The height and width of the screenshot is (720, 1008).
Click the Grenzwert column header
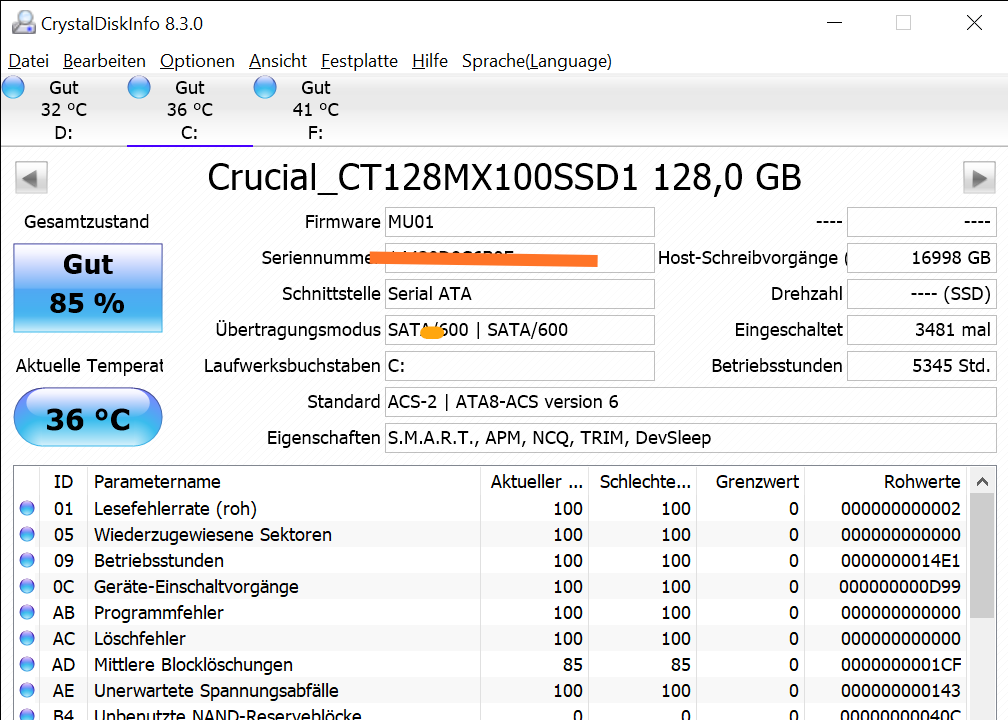(x=750, y=482)
